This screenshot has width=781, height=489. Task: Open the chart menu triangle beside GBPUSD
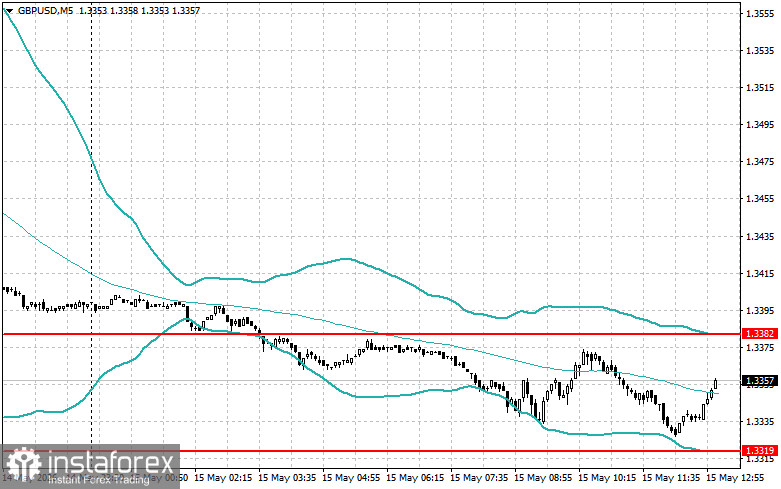[9, 10]
